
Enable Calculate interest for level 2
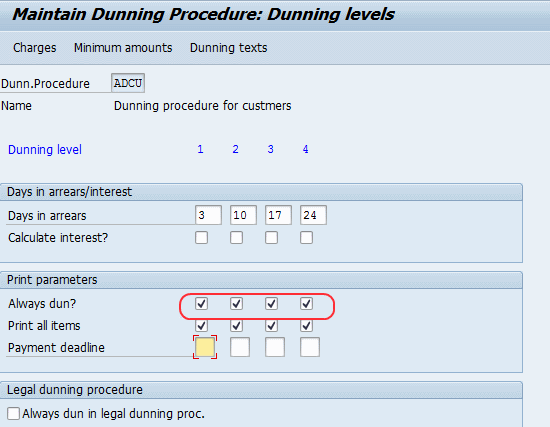pos(236,238)
